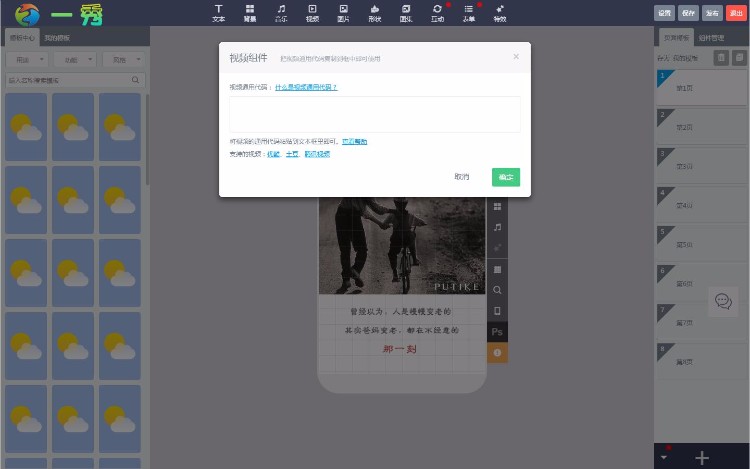The image size is (750, 469).
Task: Switch to the 组件管理 tab
Action: point(711,38)
